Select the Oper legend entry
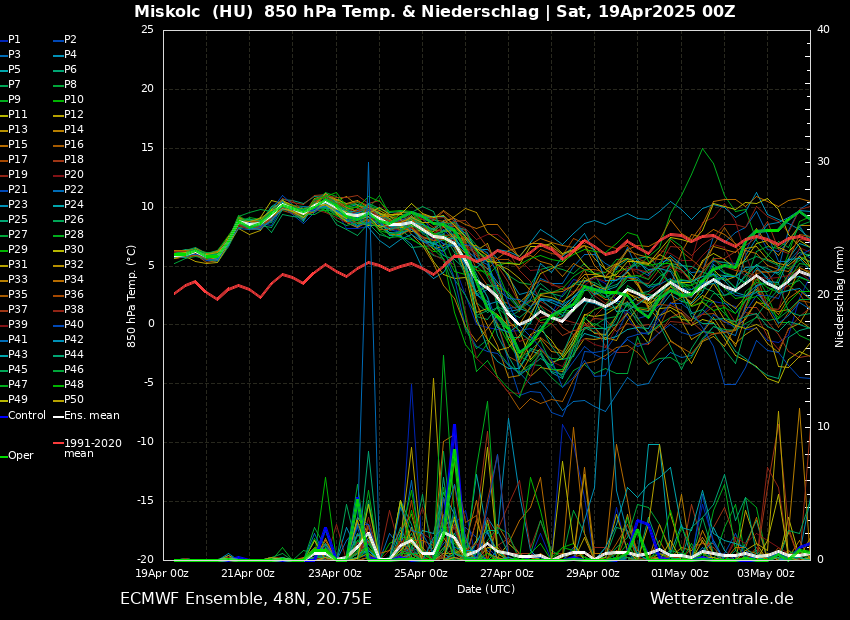The height and width of the screenshot is (620, 850). tap(21, 456)
